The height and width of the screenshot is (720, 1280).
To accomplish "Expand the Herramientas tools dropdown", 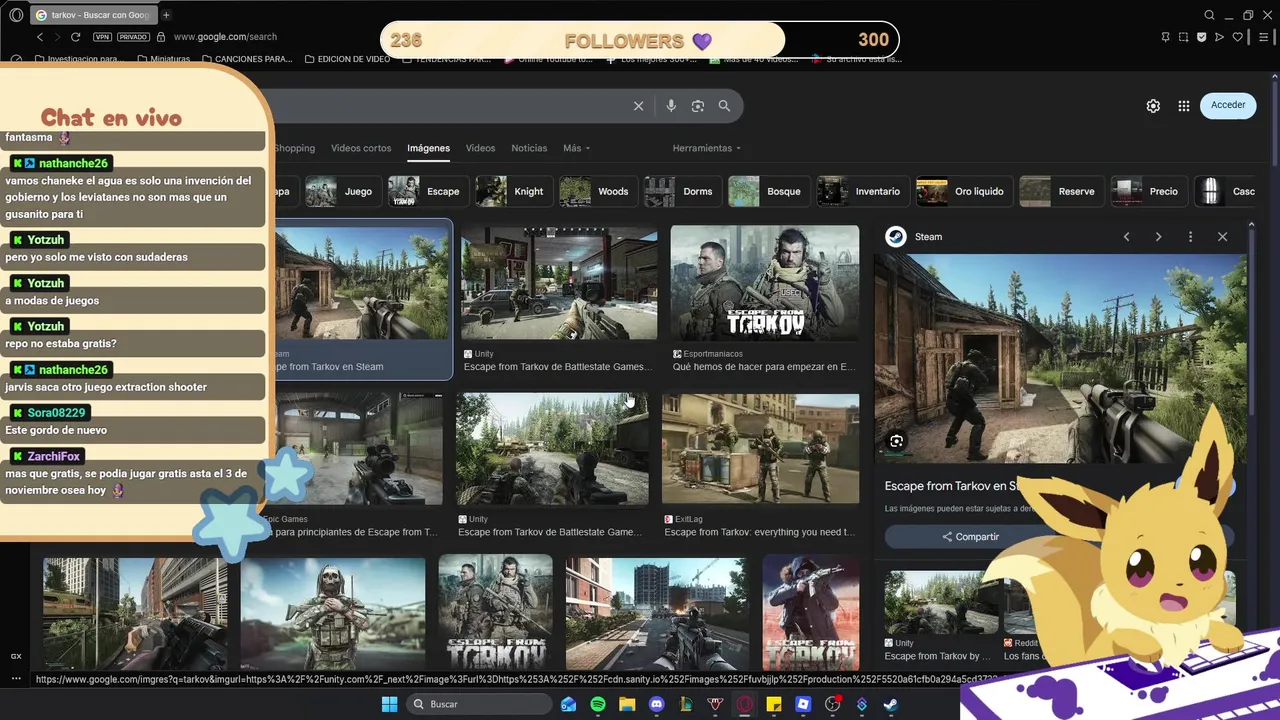I will [707, 148].
